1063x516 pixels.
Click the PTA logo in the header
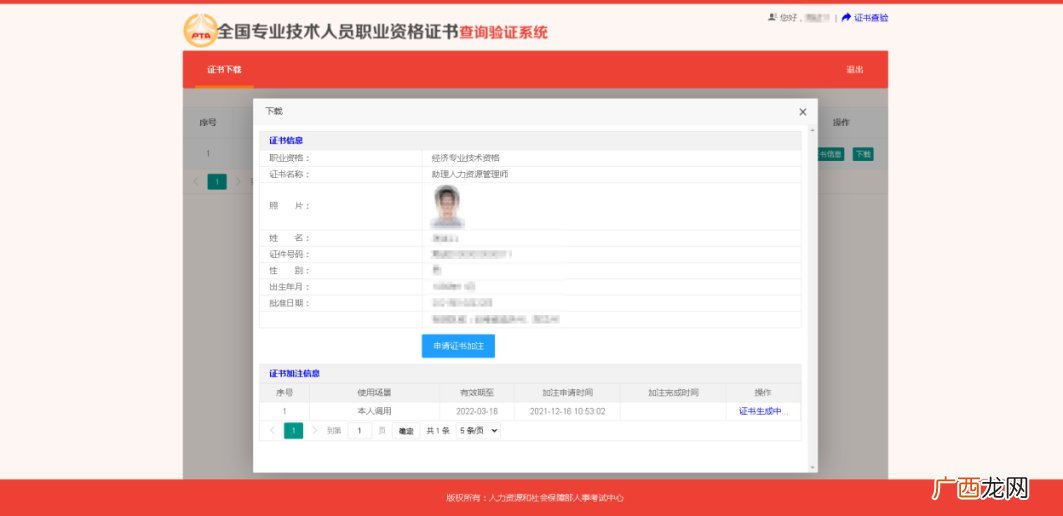coord(200,31)
